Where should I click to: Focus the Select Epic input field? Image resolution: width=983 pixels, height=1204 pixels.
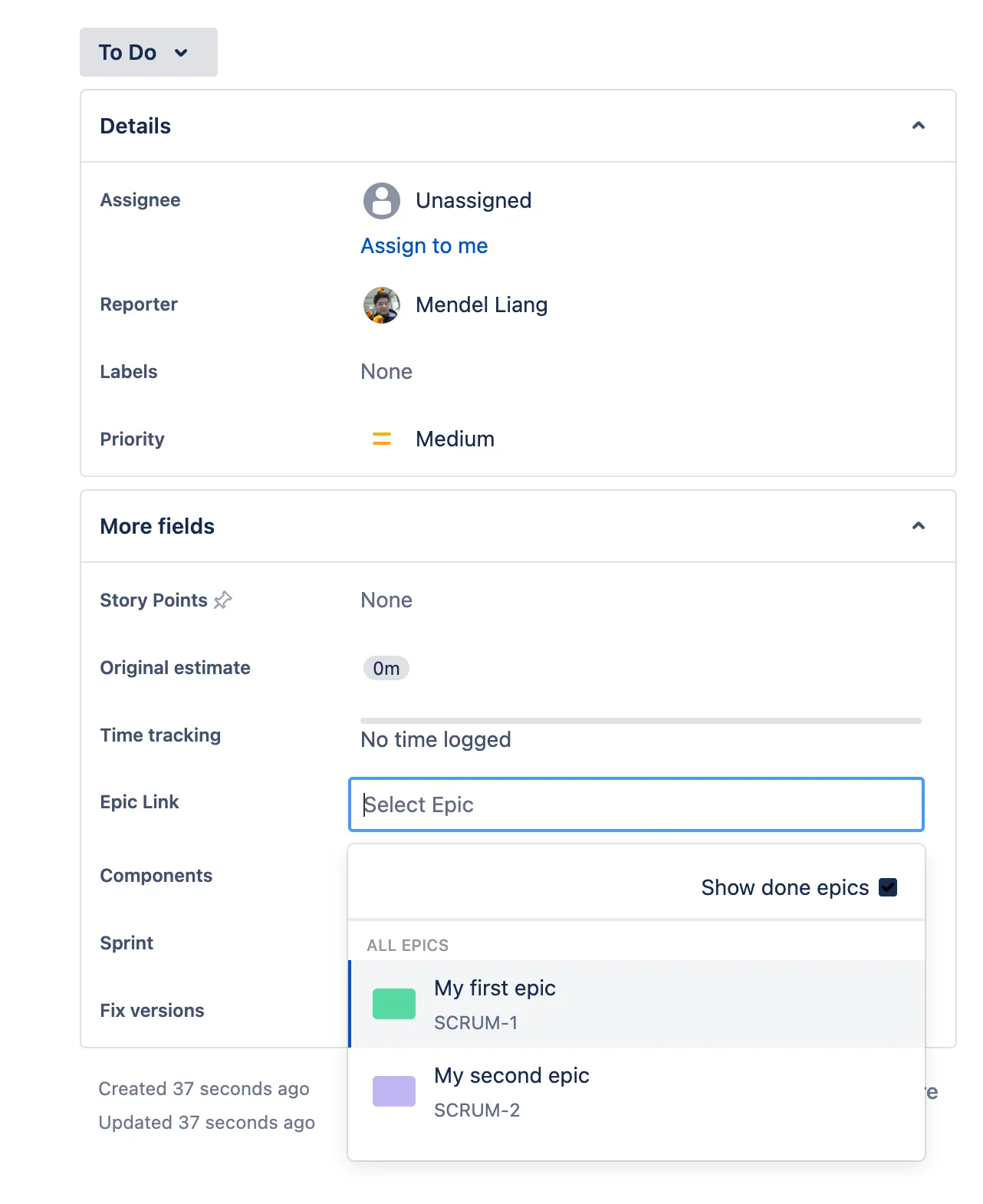[x=636, y=804]
